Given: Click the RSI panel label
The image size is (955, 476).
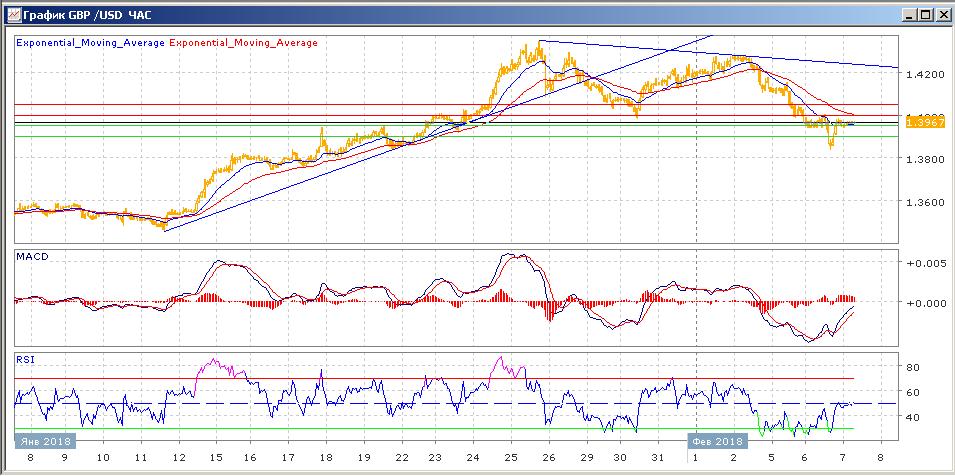Looking at the screenshot, I should (x=26, y=360).
